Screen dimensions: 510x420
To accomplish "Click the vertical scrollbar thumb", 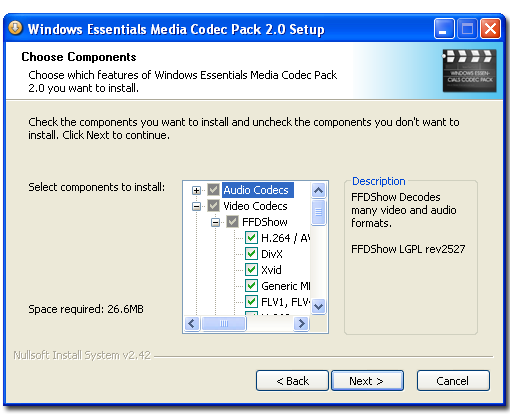I will 318,212.
